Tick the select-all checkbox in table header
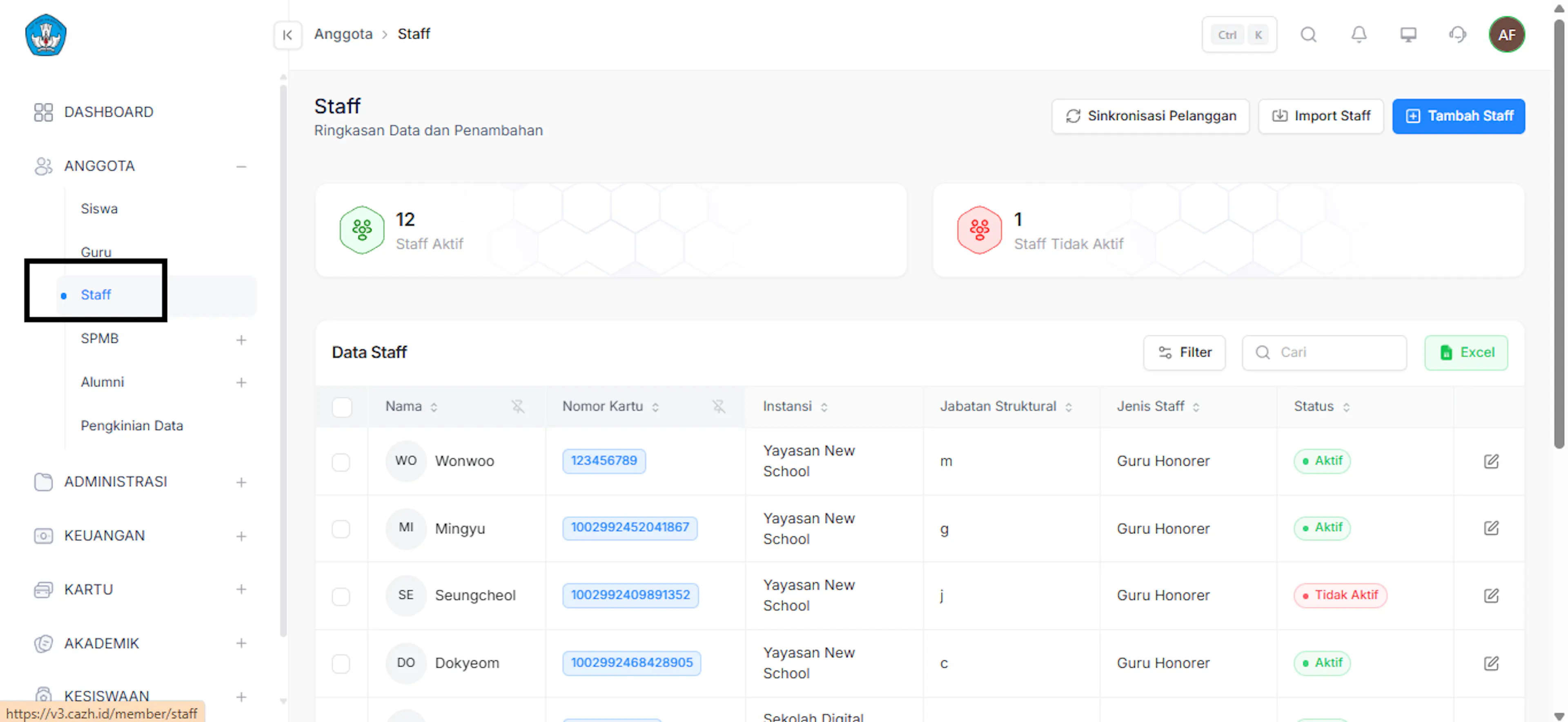Screen dimensions: 1568x722 tap(341, 407)
